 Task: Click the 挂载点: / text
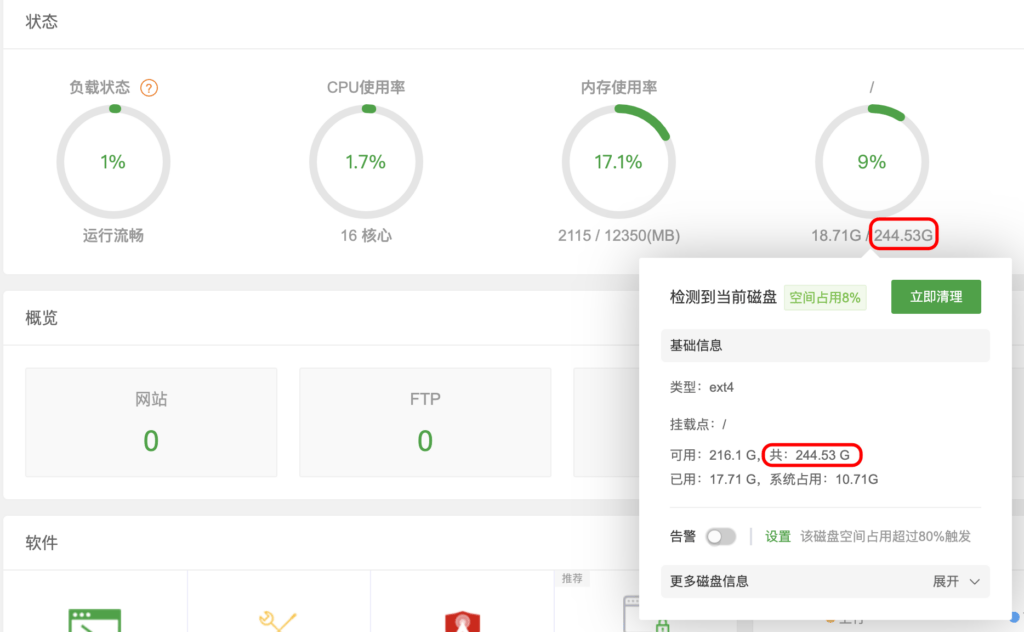[698, 424]
